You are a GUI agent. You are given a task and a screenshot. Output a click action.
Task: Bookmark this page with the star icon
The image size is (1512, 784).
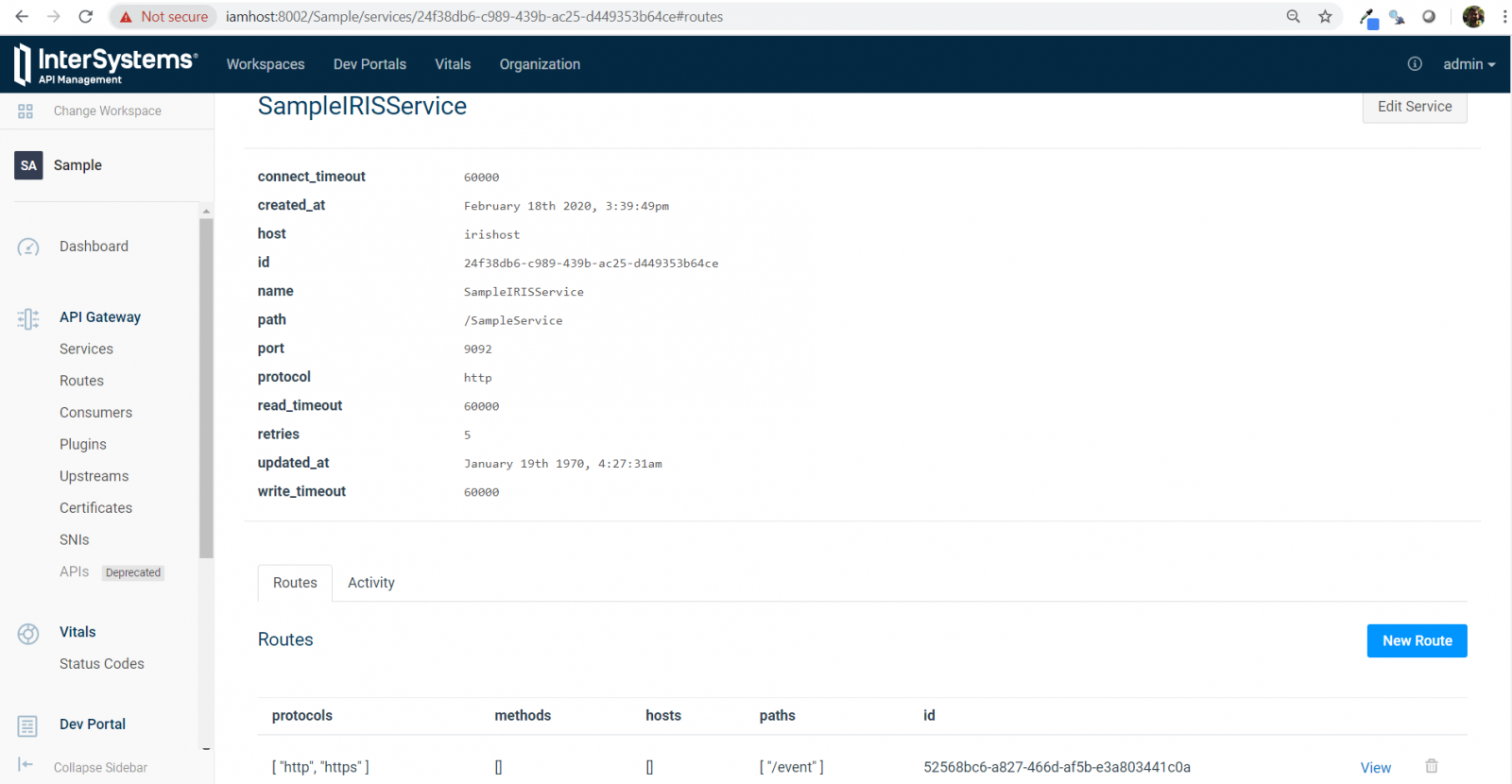(1325, 16)
